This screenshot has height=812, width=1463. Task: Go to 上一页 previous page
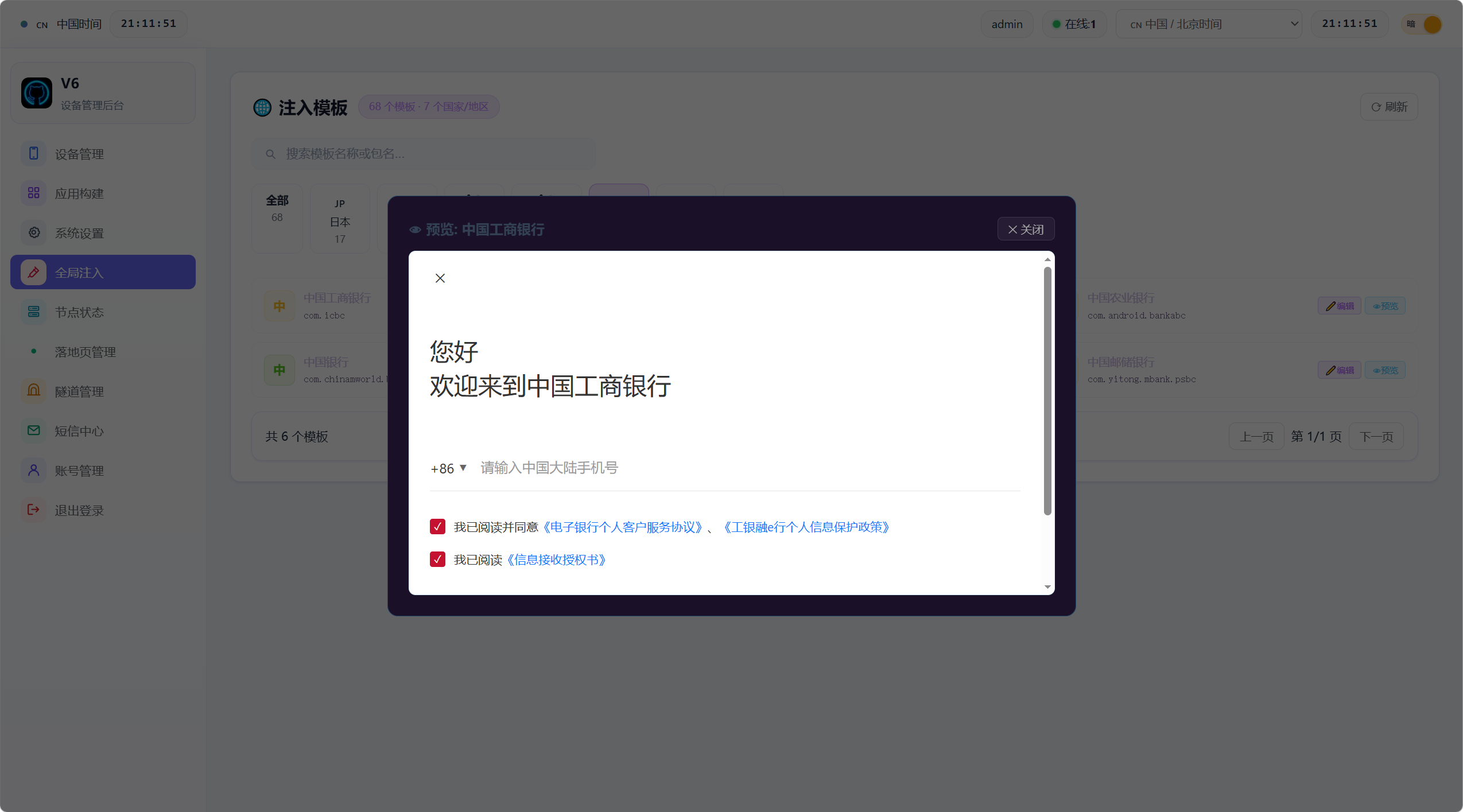click(1256, 437)
